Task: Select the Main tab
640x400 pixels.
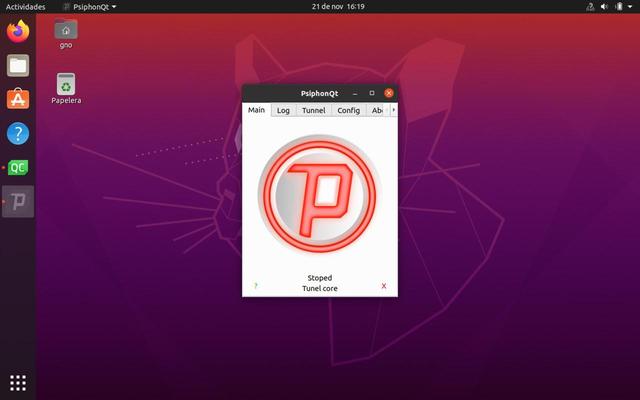Action: pyautogui.click(x=256, y=110)
